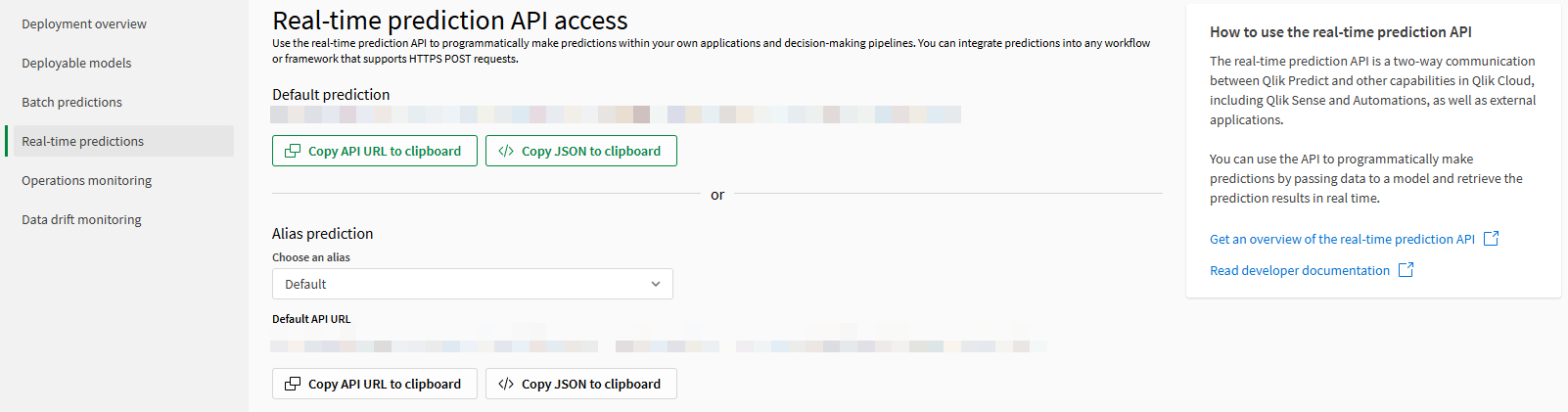Go to Deployment overview
This screenshot has height=412, width=1568.
[x=84, y=23]
